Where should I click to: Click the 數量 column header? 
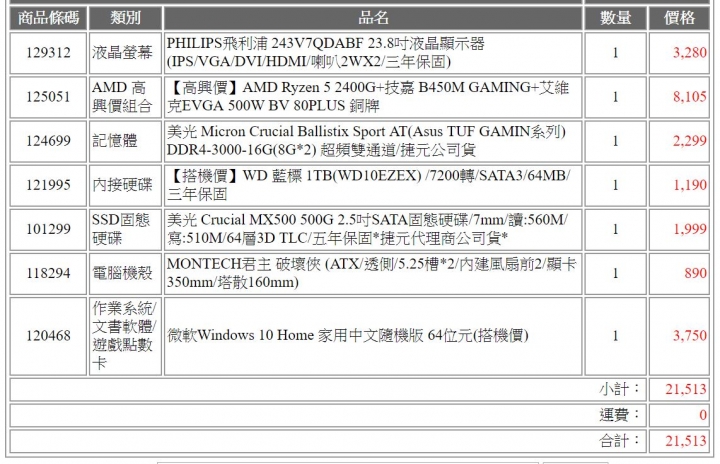615,18
